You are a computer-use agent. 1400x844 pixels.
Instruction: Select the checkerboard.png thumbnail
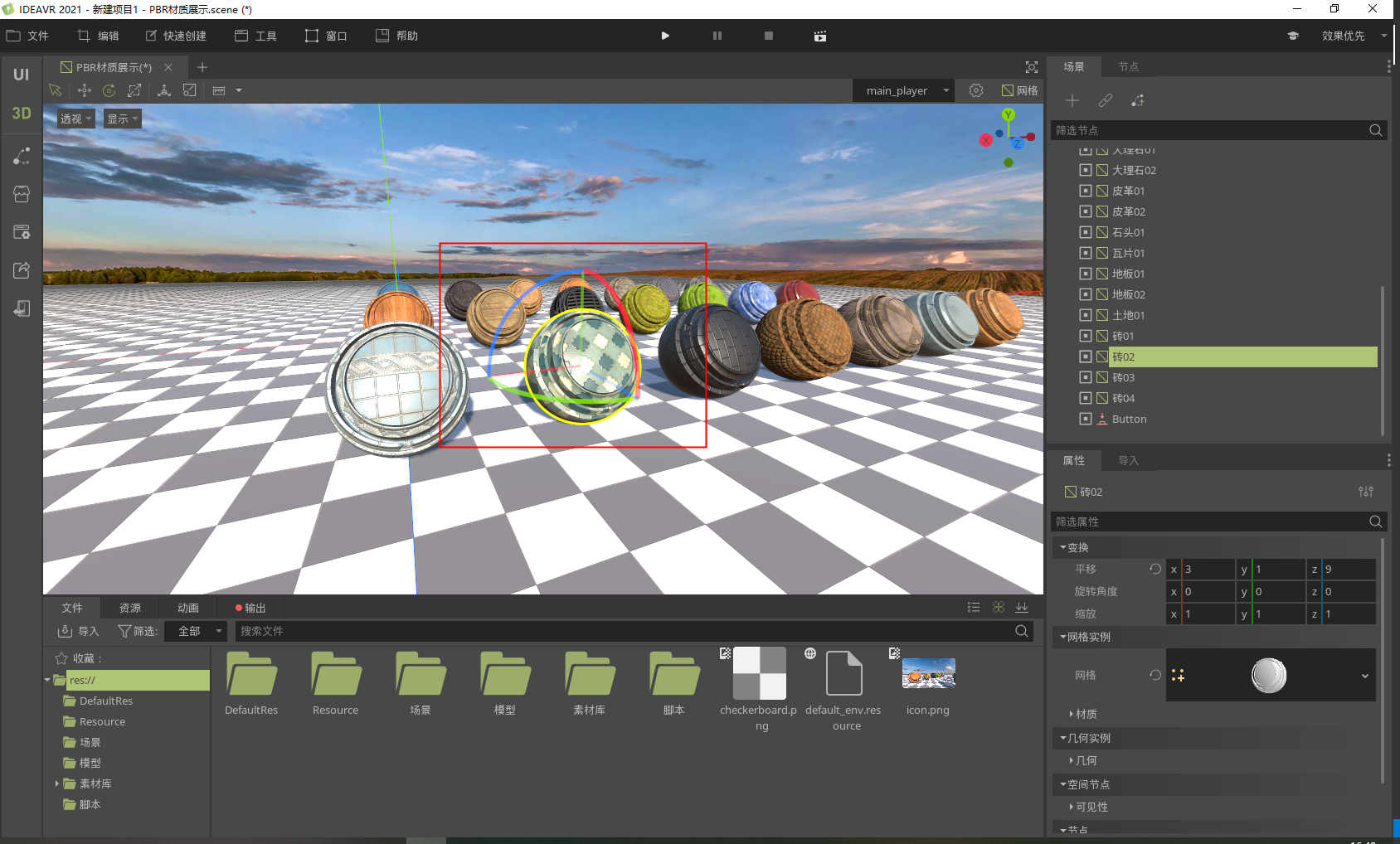pos(761,673)
